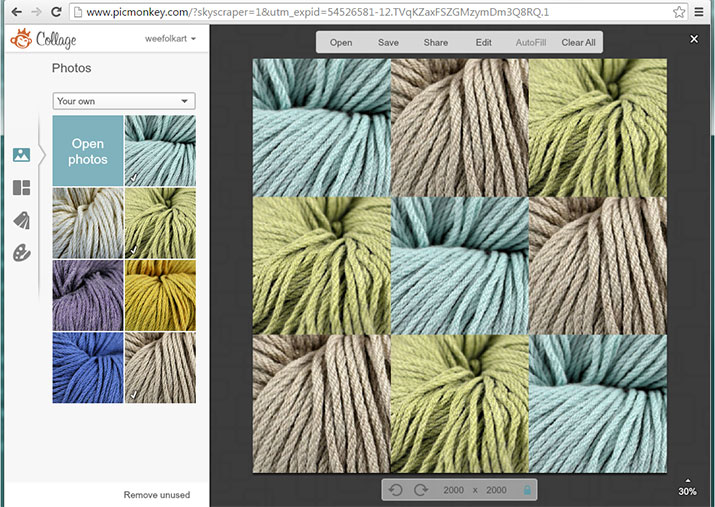Click the middle-right tan yarn collage cell

pyautogui.click(x=598, y=266)
